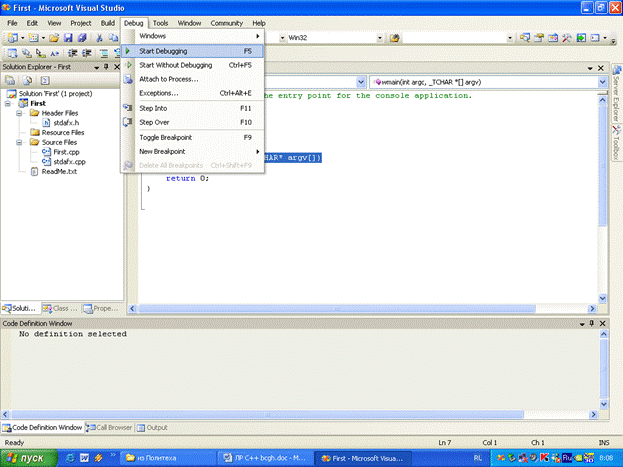Image resolution: width=623 pixels, height=467 pixels.
Task: Open the Solution Explorer toolbar icon
Action: tap(525, 38)
